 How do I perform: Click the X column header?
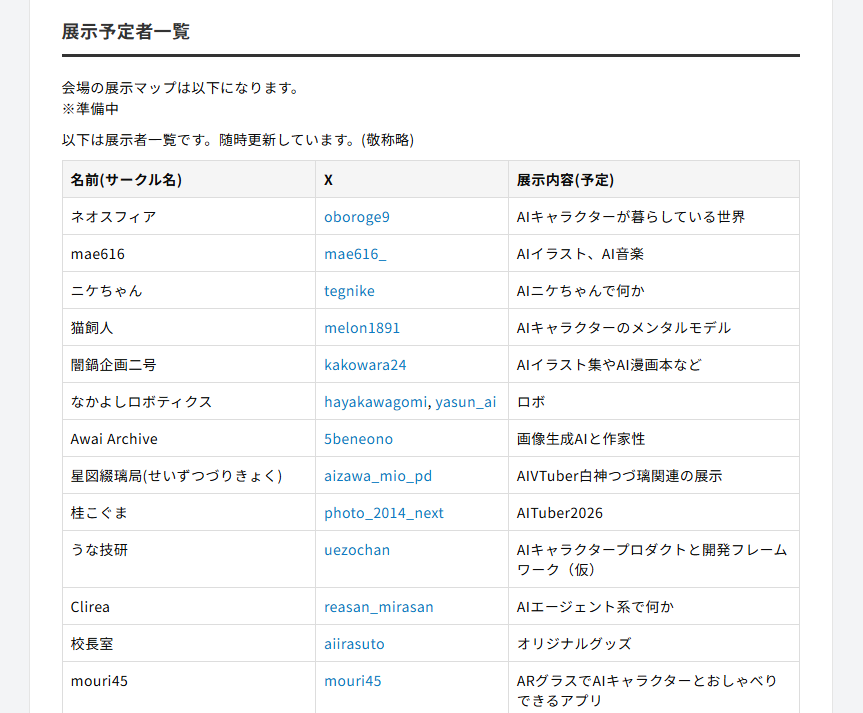[x=328, y=178]
